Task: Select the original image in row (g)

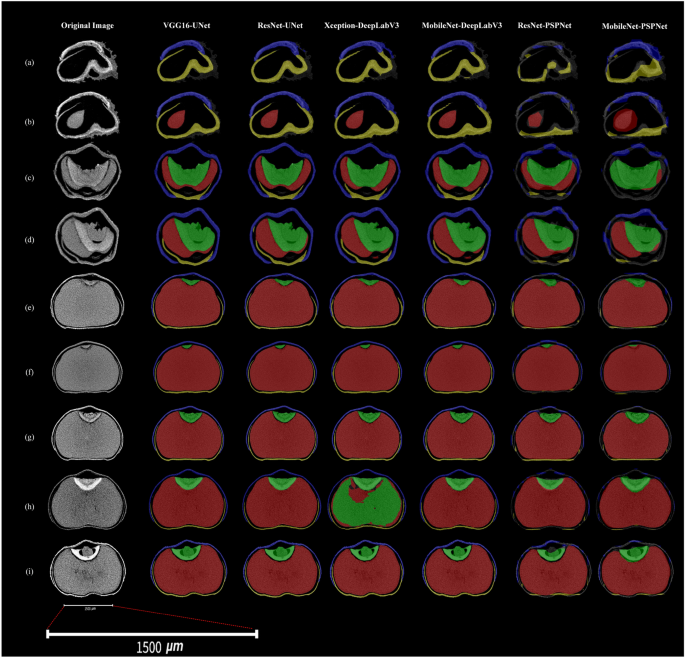Action: (87, 433)
